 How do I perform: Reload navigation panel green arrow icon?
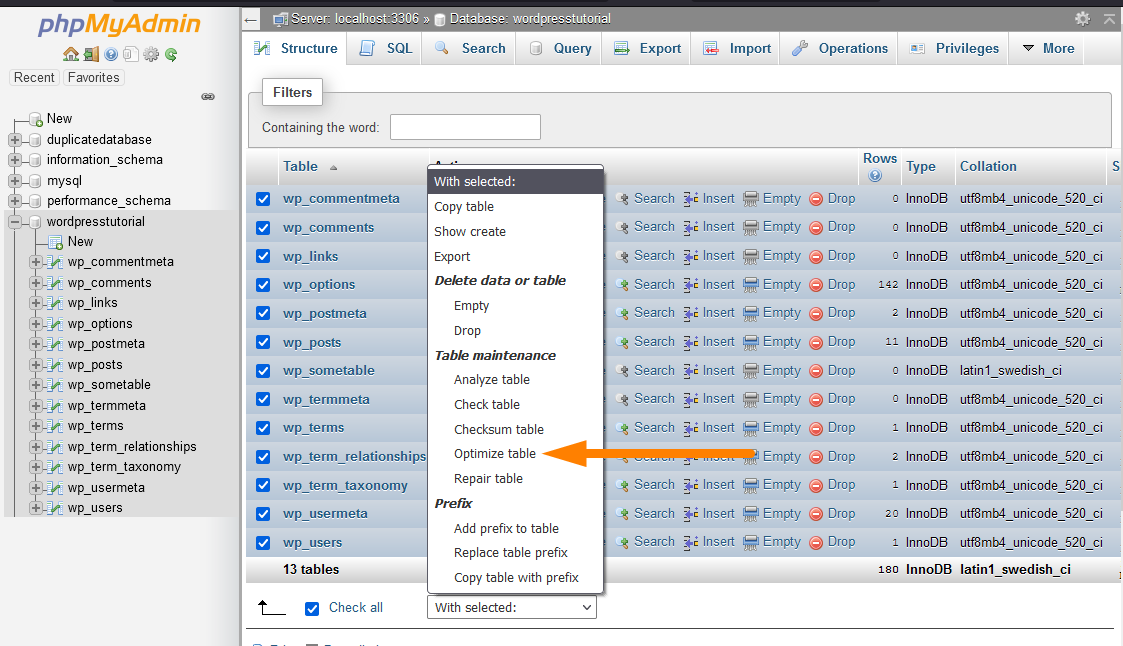(x=170, y=54)
